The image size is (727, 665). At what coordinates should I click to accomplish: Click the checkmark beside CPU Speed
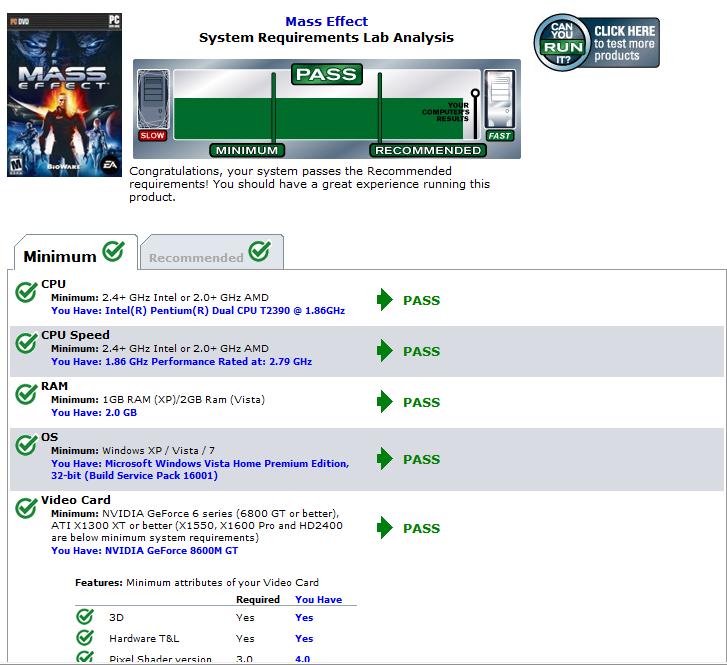click(x=26, y=343)
